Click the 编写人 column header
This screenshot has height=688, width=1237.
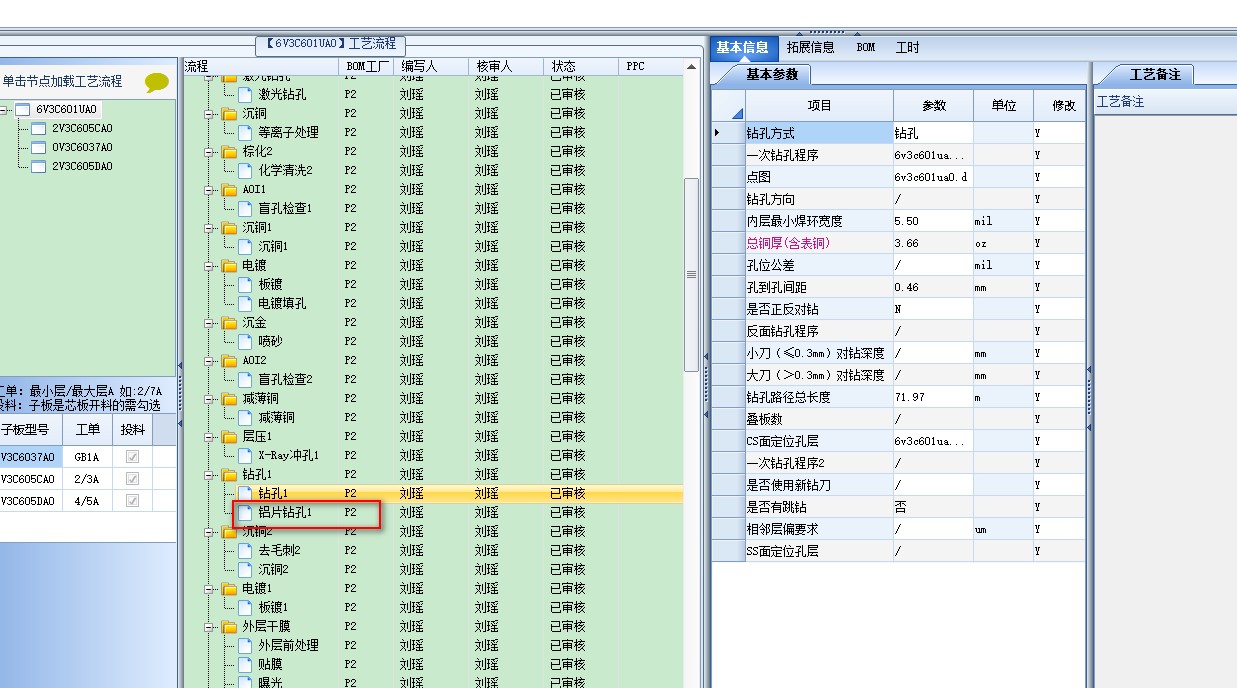432,66
